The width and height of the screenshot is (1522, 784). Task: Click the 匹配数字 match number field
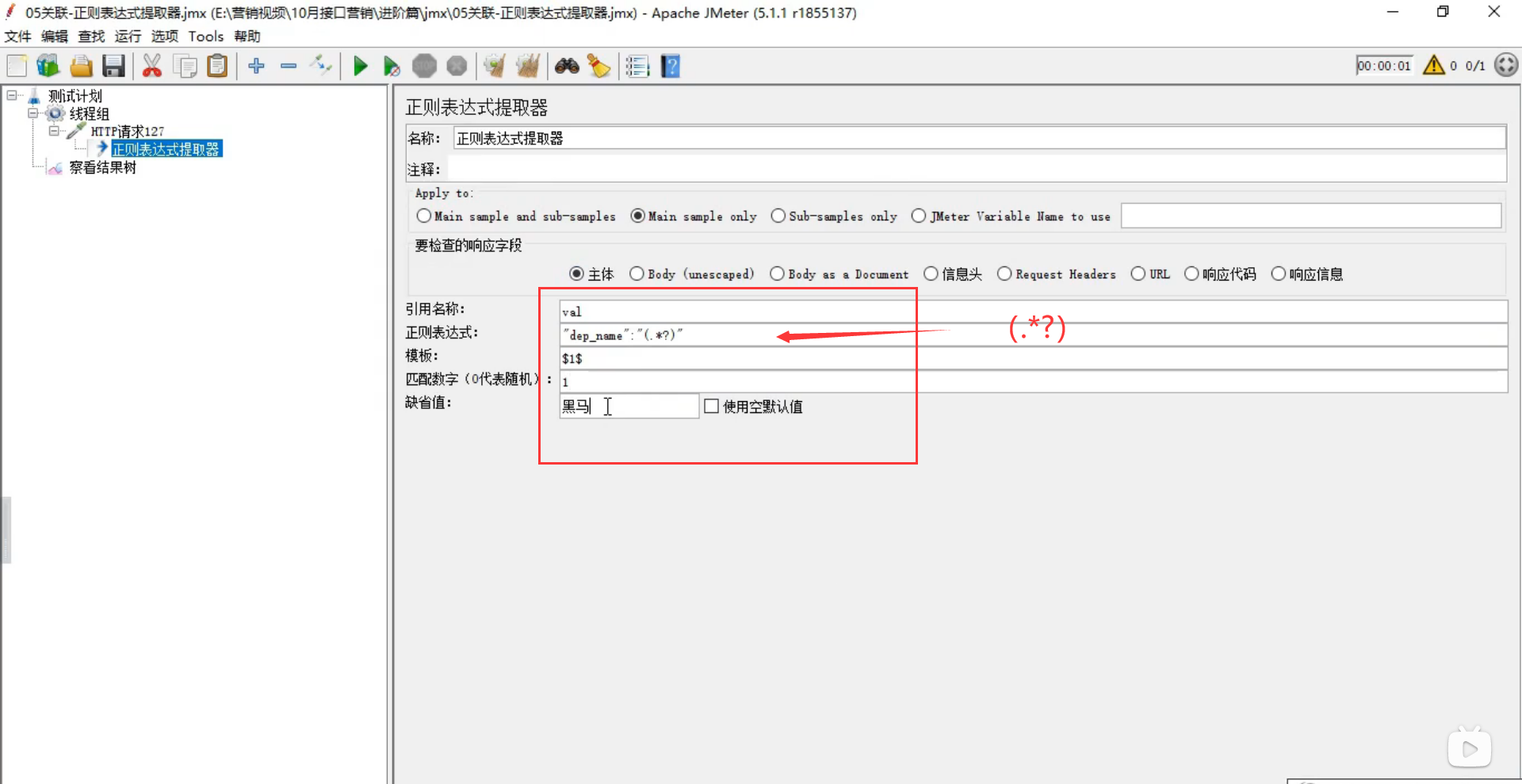point(1033,381)
